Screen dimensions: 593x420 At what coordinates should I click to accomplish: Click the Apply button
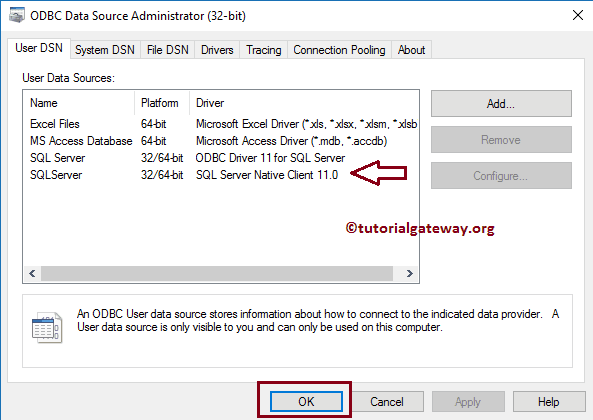[x=468, y=401]
